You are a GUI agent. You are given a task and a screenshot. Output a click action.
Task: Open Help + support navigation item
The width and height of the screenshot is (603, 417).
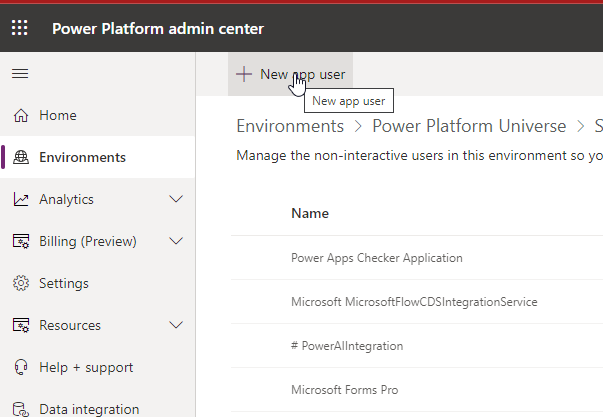click(x=97, y=367)
